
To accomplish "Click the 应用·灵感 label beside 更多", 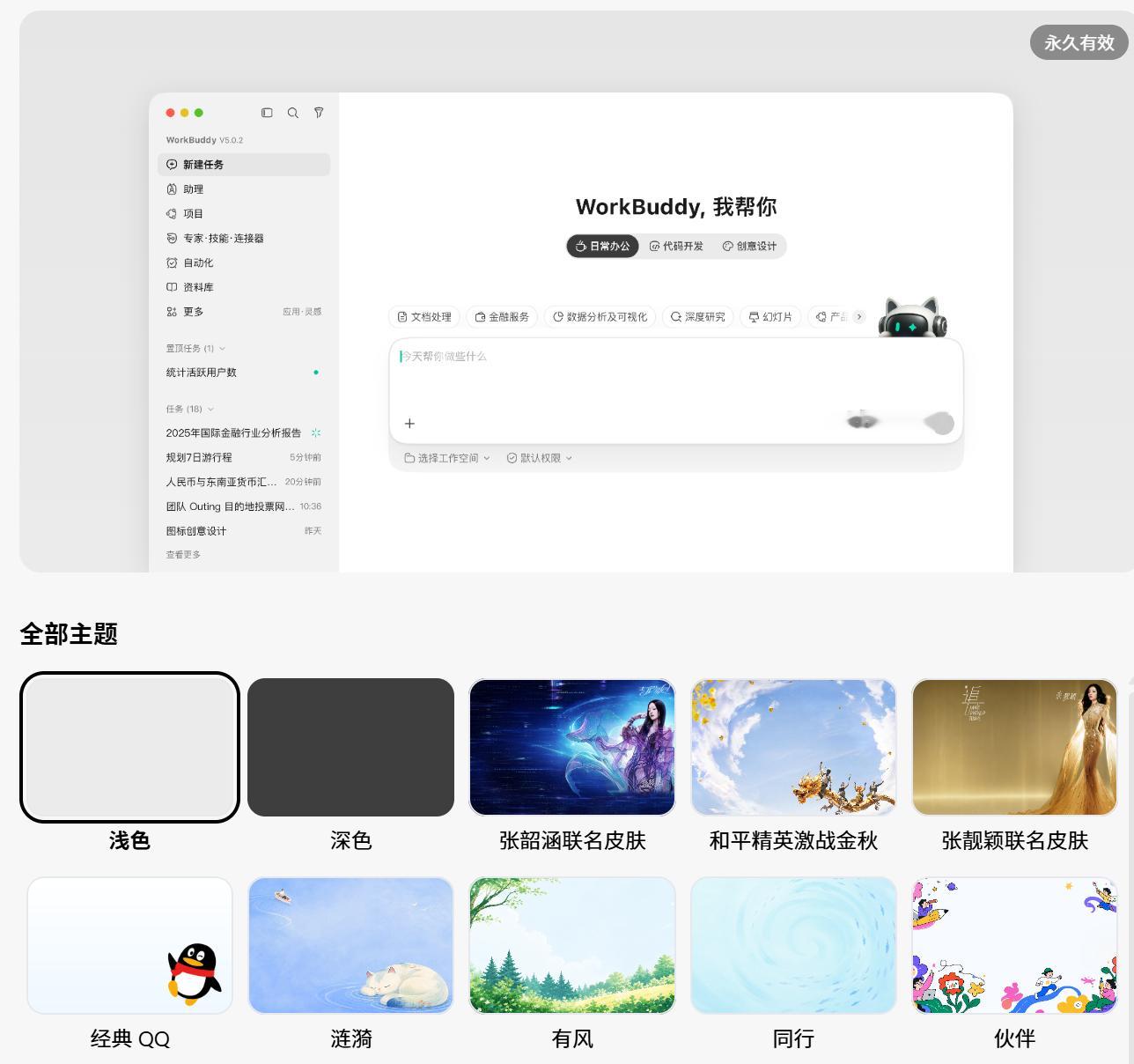I will (302, 312).
